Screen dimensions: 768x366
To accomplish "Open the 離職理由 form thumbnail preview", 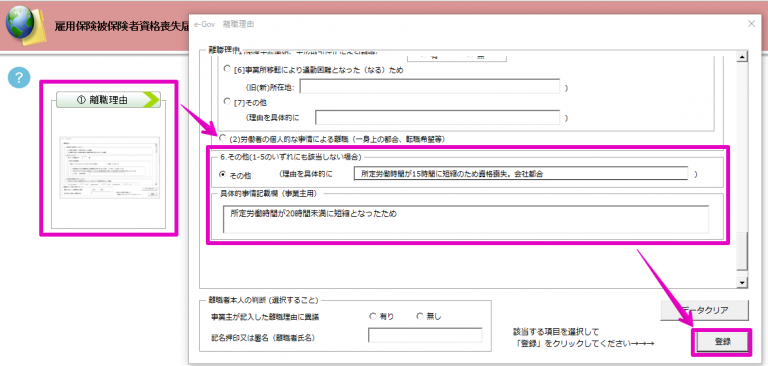I will 109,168.
